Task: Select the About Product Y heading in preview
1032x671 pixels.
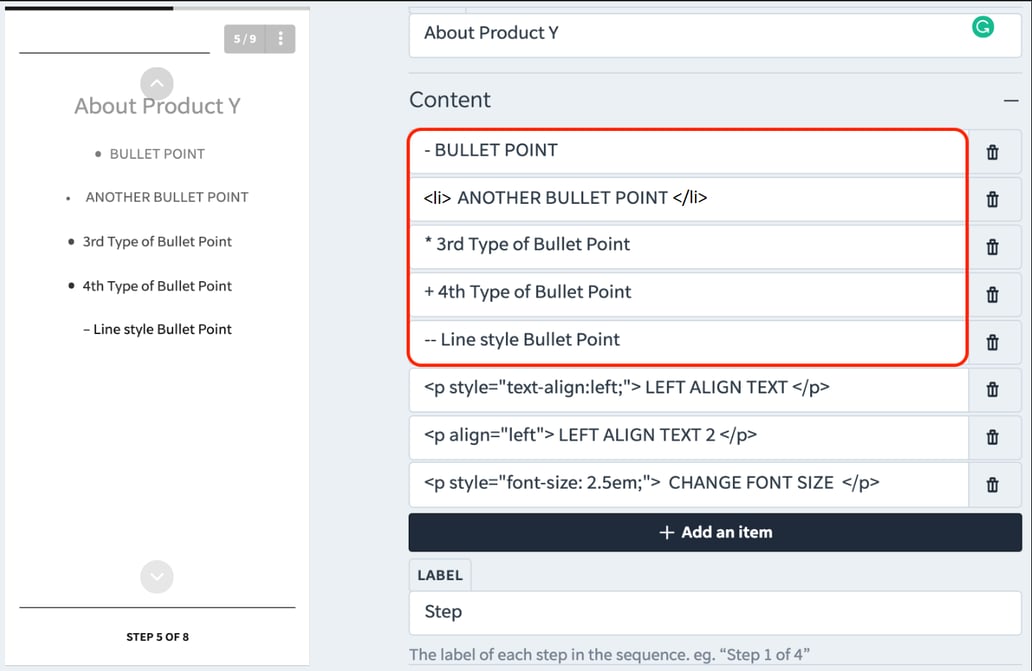Action: (x=157, y=106)
